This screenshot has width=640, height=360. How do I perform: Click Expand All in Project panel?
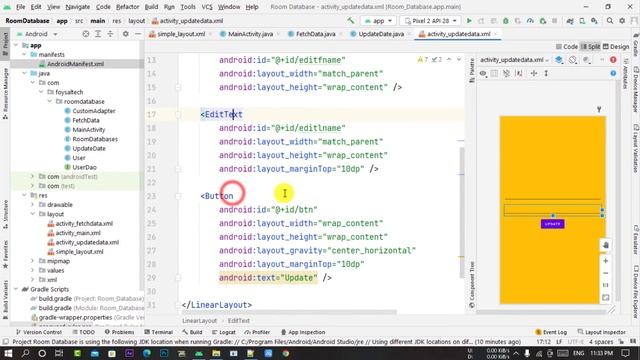(x=98, y=34)
